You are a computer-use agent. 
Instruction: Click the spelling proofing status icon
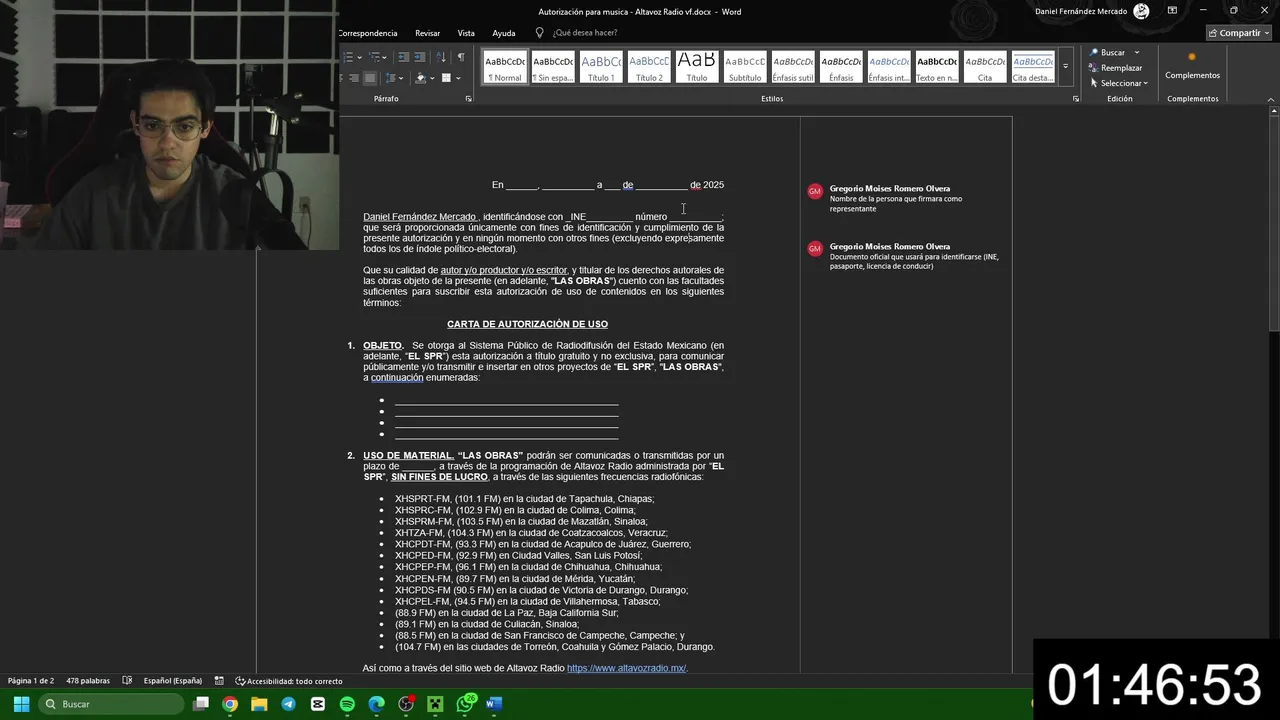(127, 681)
